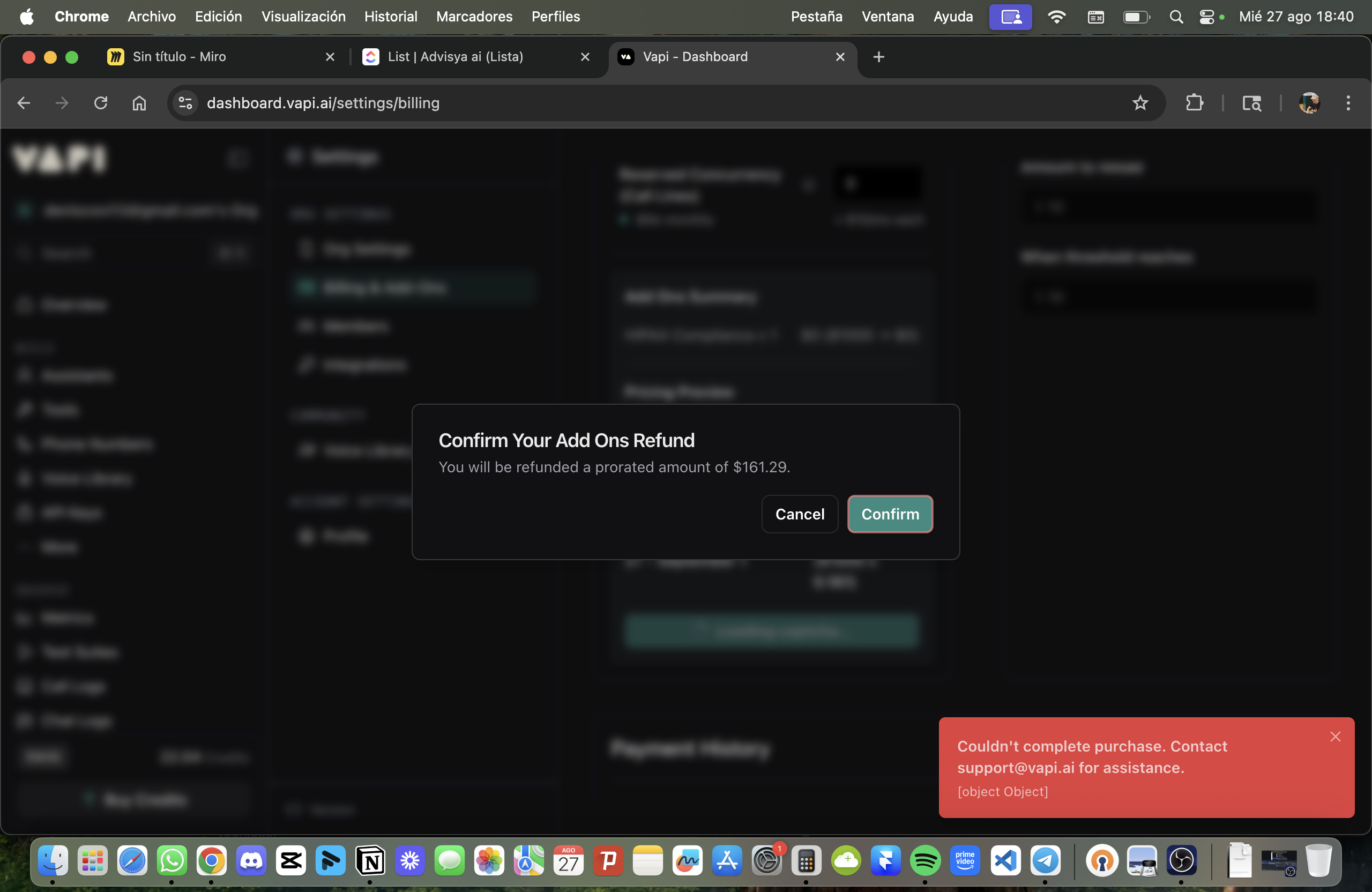Open the site information icon in address bar

(185, 103)
